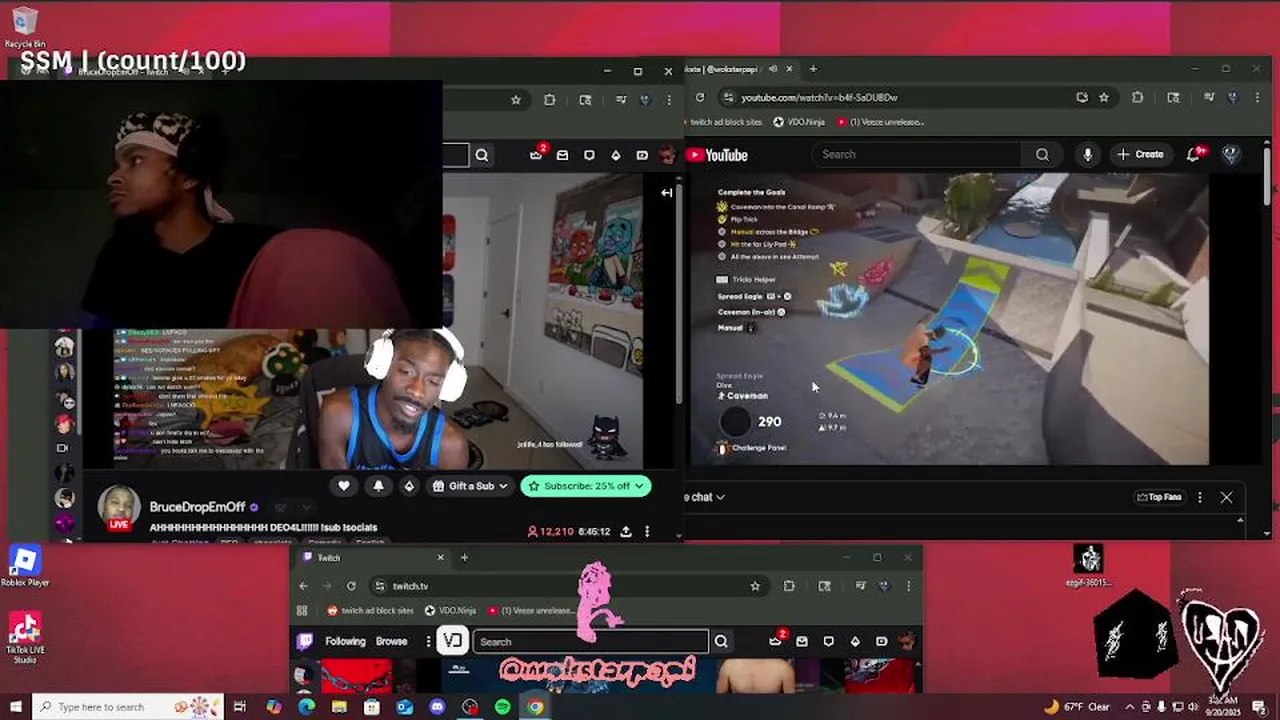Click the search magnifier in lower Twitch window
Viewport: 1280px width, 720px height.
(x=720, y=641)
